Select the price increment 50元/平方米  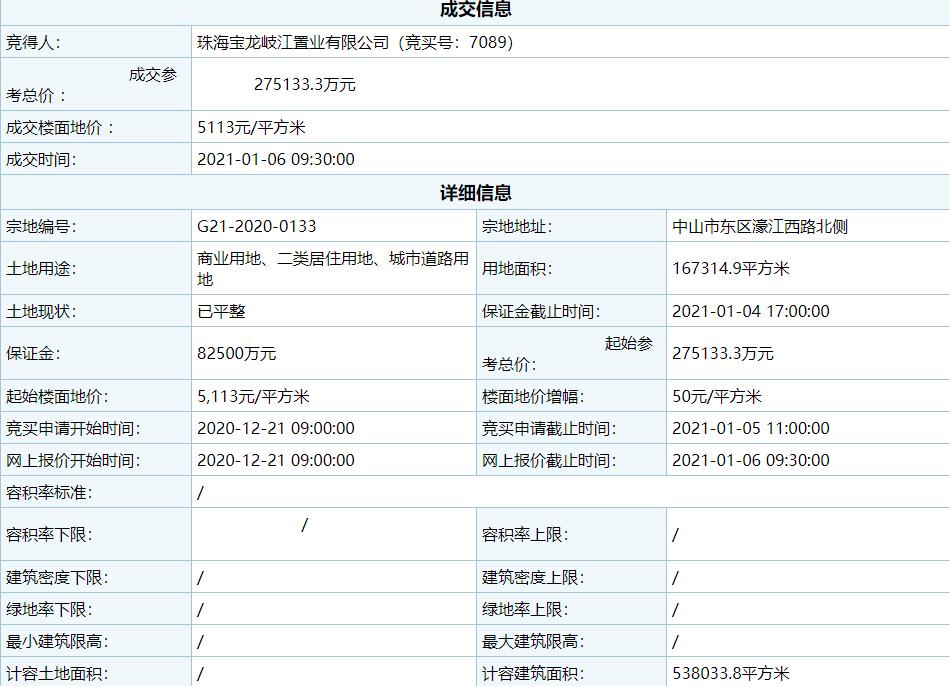click(717, 396)
